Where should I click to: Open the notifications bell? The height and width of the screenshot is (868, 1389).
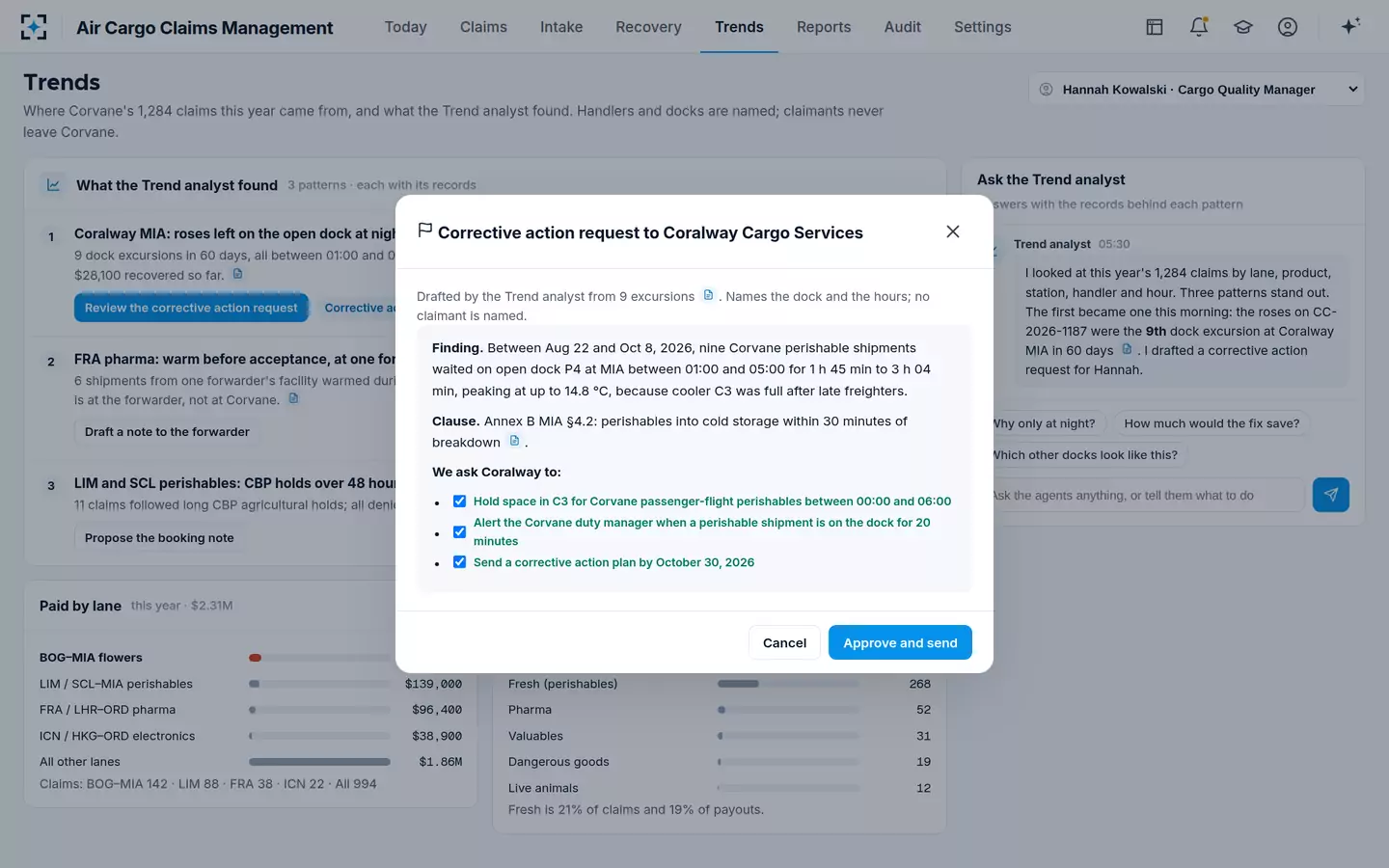1199,27
